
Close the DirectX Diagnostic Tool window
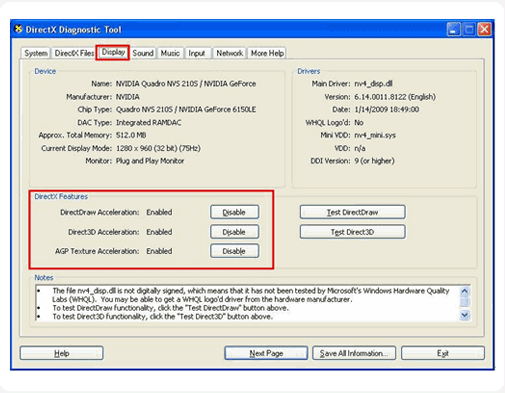pyautogui.click(x=484, y=30)
